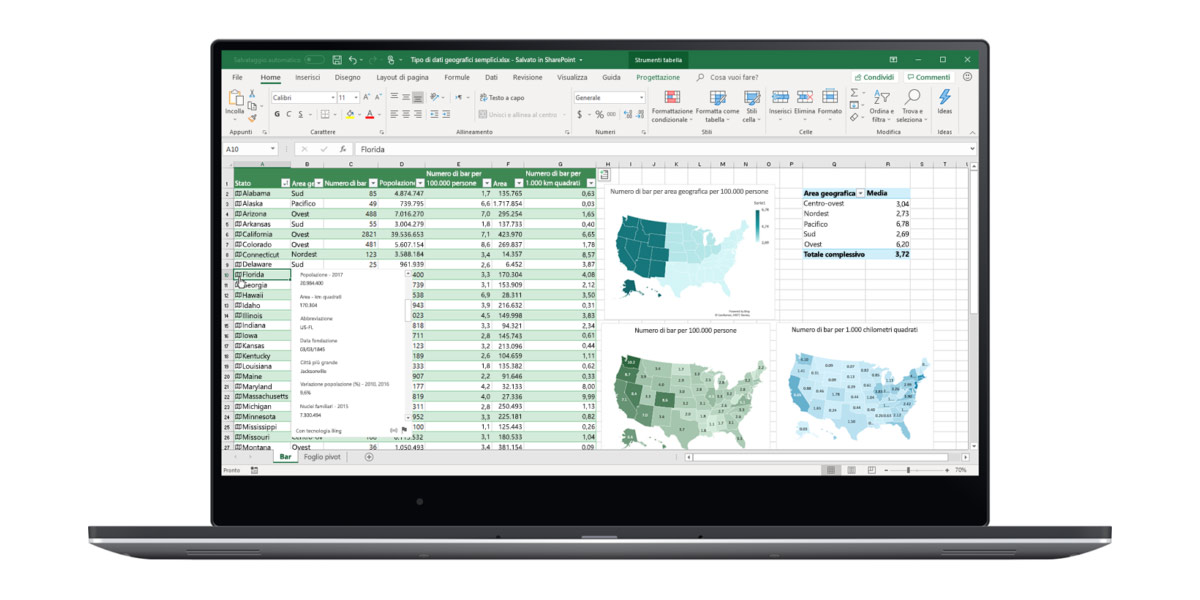Image resolution: width=1200 pixels, height=600 pixels.
Task: Select the cell containing Alabama
Action: coord(262,193)
